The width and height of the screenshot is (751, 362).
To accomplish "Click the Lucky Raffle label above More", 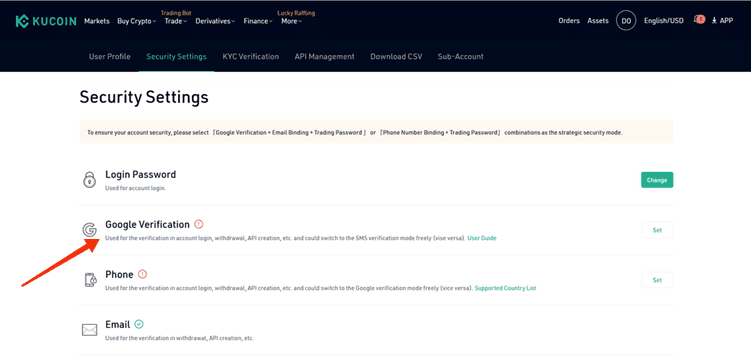I will [x=296, y=13].
